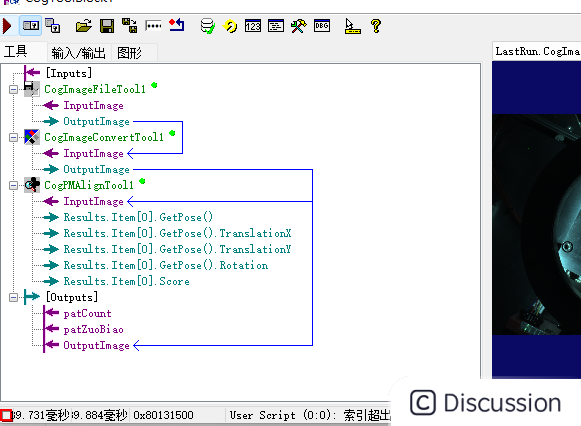Select the GetPose().Rotation terminal
Screen dimensions: 581x426
tap(166, 265)
